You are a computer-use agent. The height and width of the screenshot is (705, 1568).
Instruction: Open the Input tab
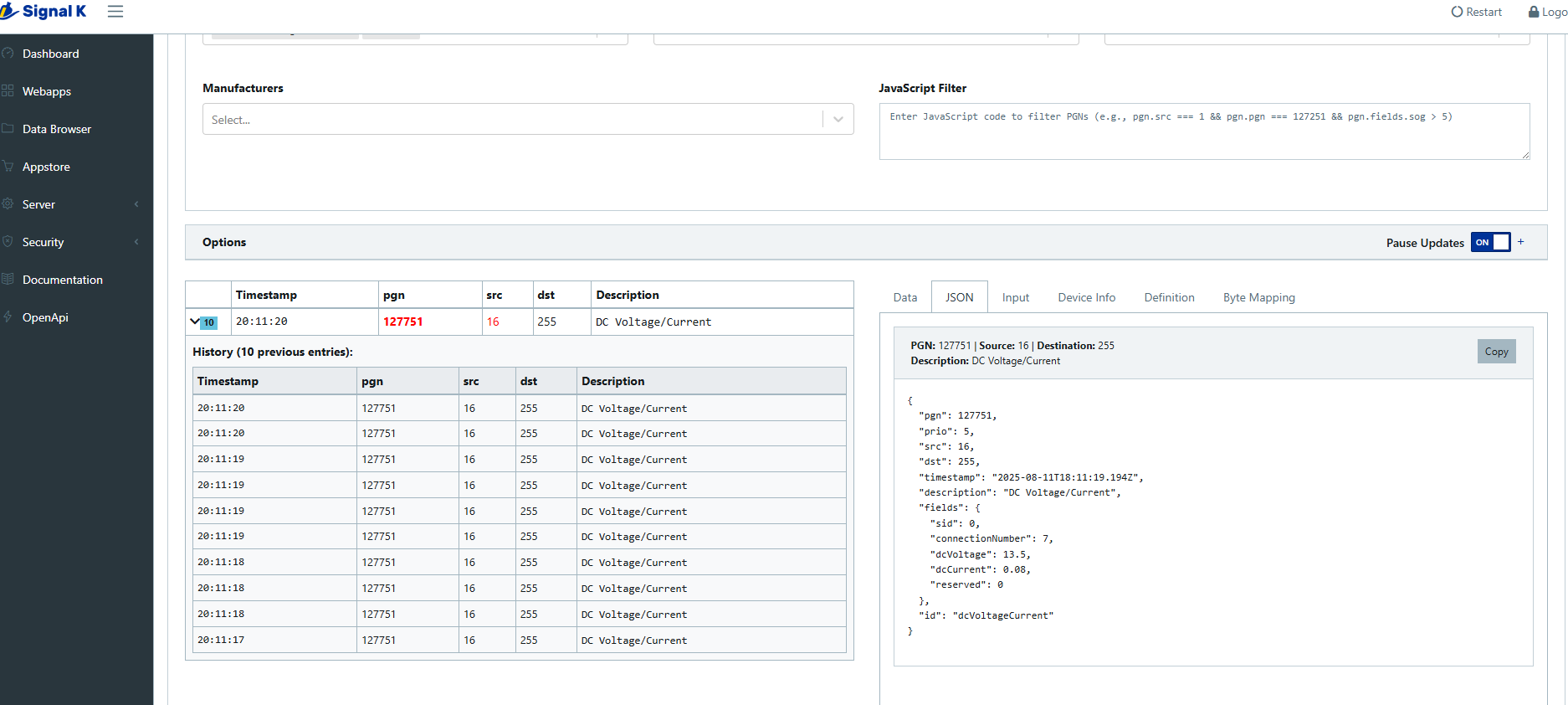1016,297
